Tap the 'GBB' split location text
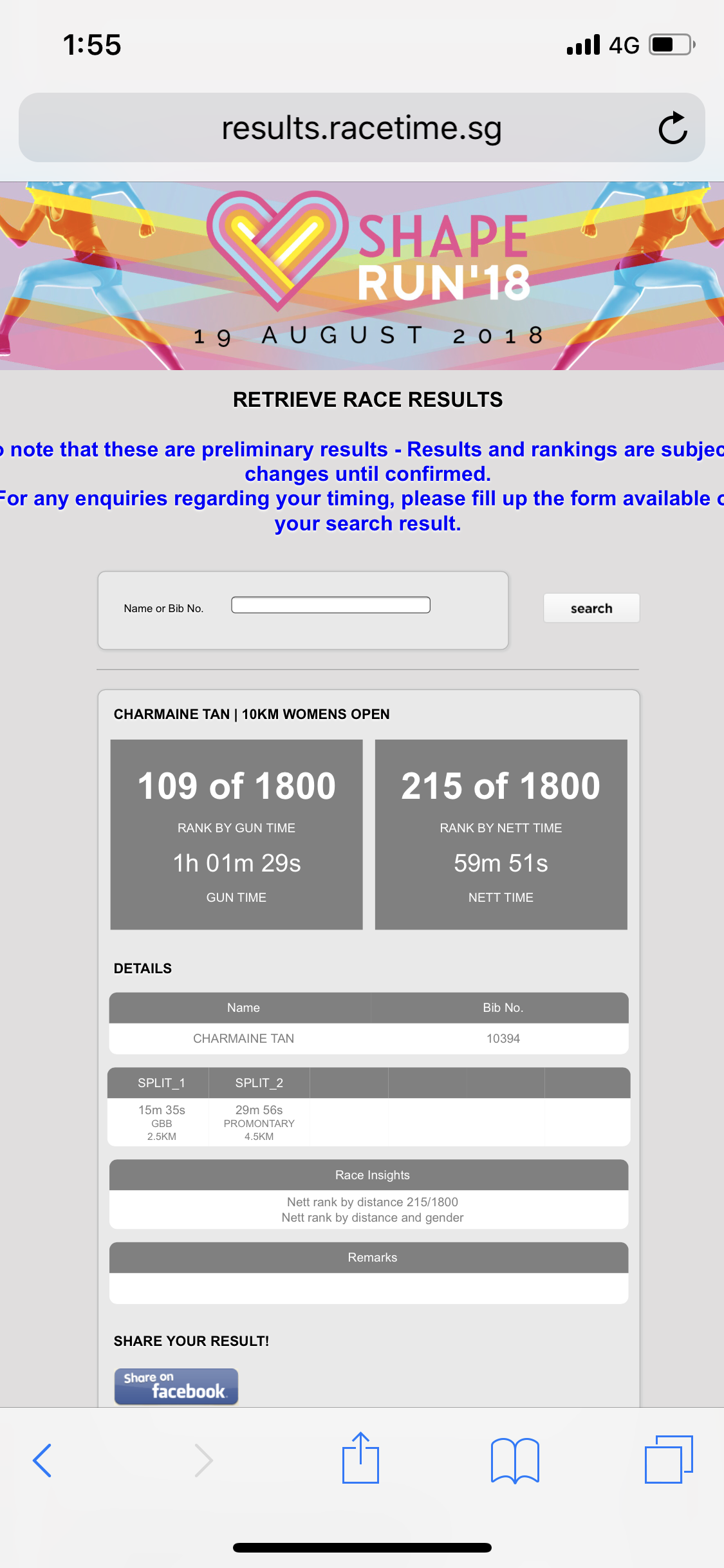The width and height of the screenshot is (724, 1568). pos(162,1123)
